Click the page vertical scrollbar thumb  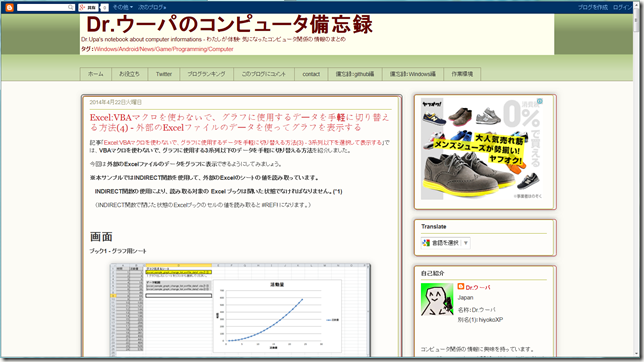pos(637,20)
